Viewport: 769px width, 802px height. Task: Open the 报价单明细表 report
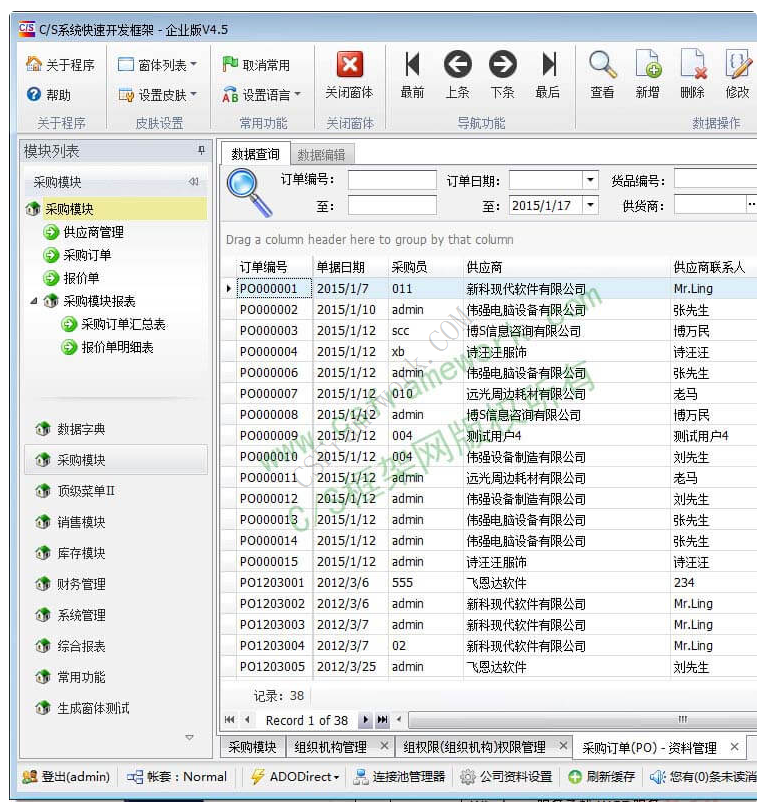117,347
